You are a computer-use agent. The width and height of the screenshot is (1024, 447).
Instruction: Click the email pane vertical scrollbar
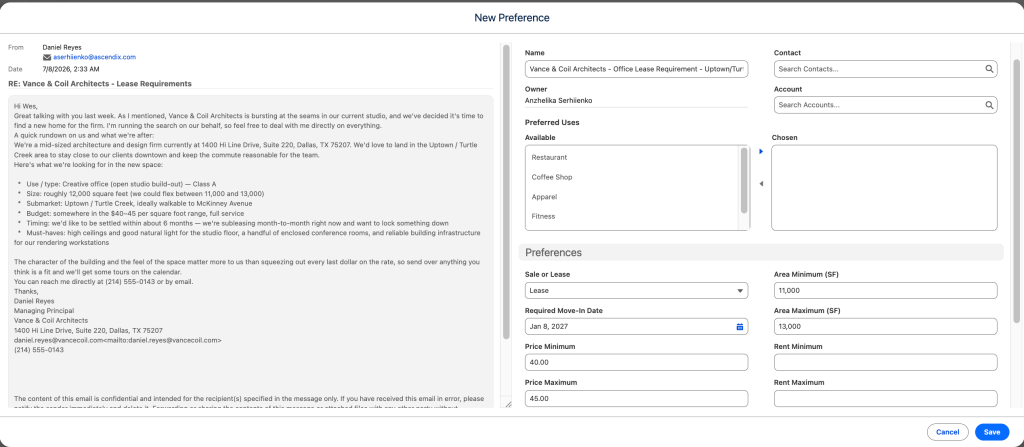click(506, 193)
